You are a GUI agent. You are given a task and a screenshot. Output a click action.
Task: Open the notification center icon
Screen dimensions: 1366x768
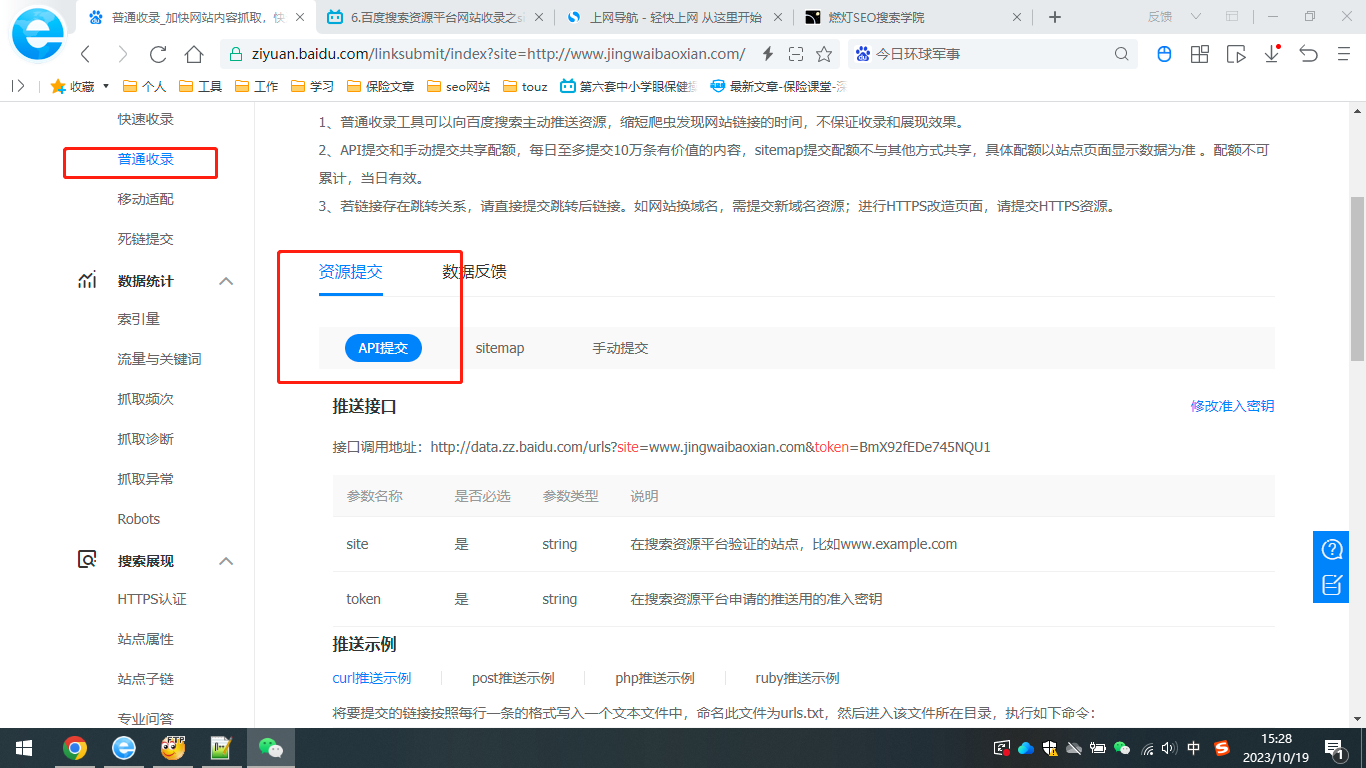(x=1334, y=748)
